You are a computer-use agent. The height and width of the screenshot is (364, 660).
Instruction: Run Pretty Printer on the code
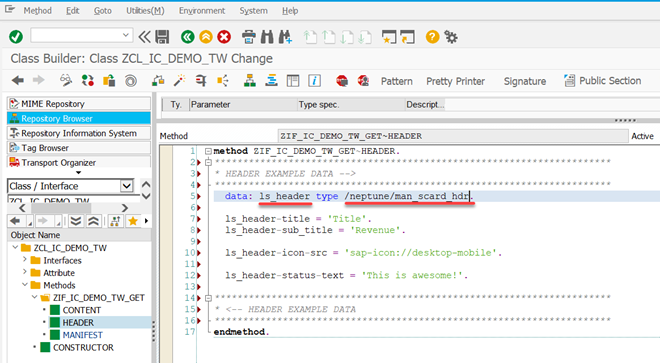coord(455,81)
